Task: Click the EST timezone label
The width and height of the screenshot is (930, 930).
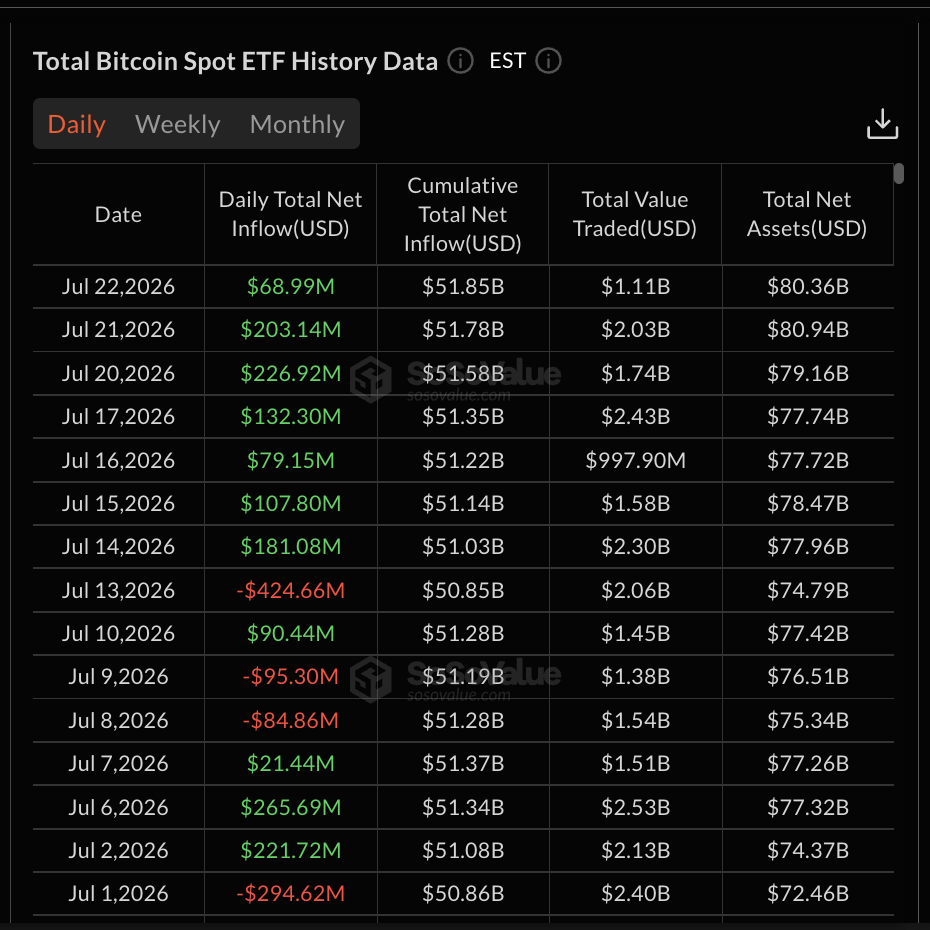Action: (x=508, y=60)
